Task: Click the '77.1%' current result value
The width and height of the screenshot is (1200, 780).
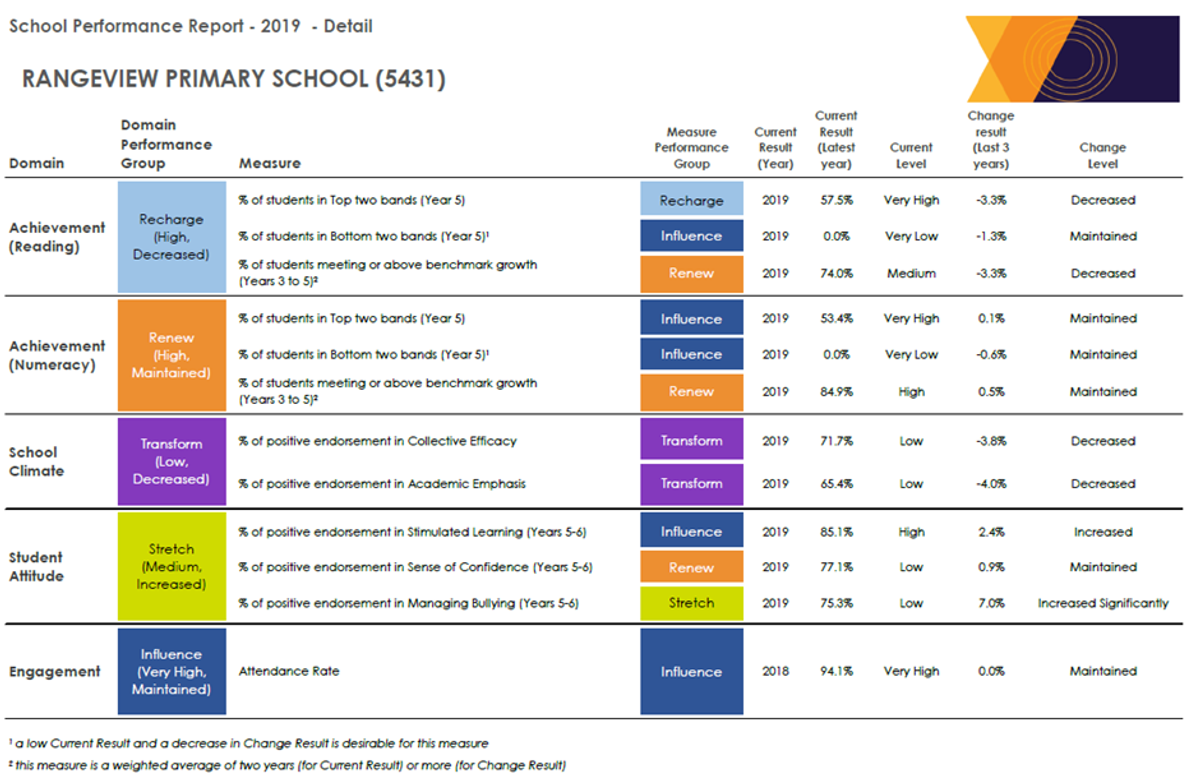Action: (x=837, y=567)
